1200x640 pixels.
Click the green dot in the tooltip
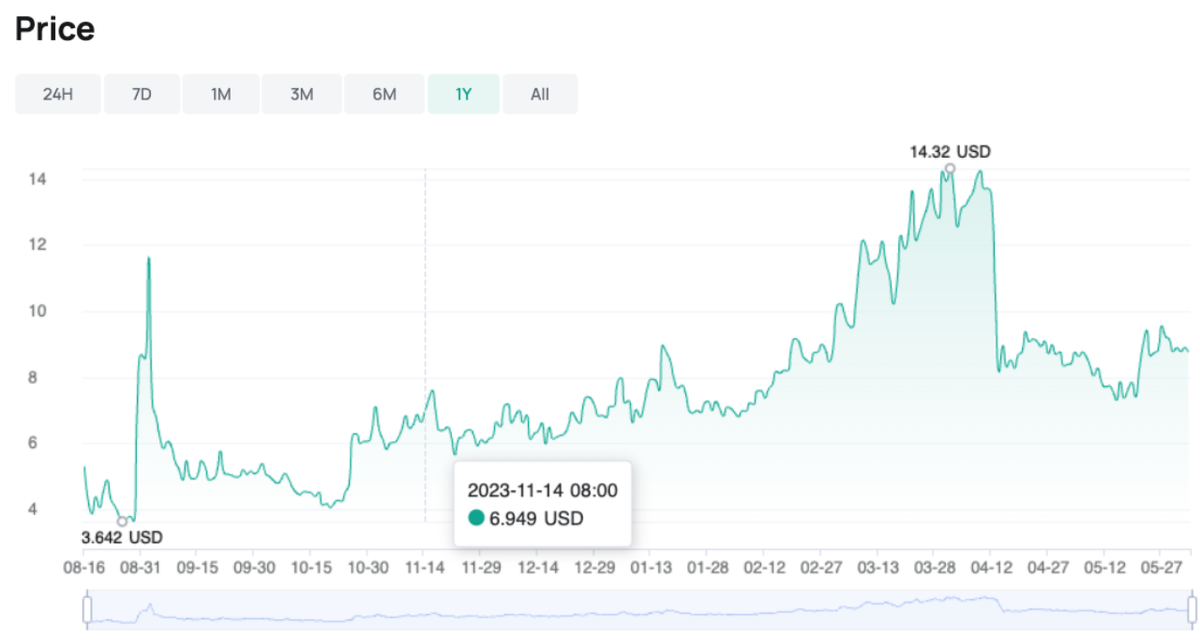pos(476,518)
